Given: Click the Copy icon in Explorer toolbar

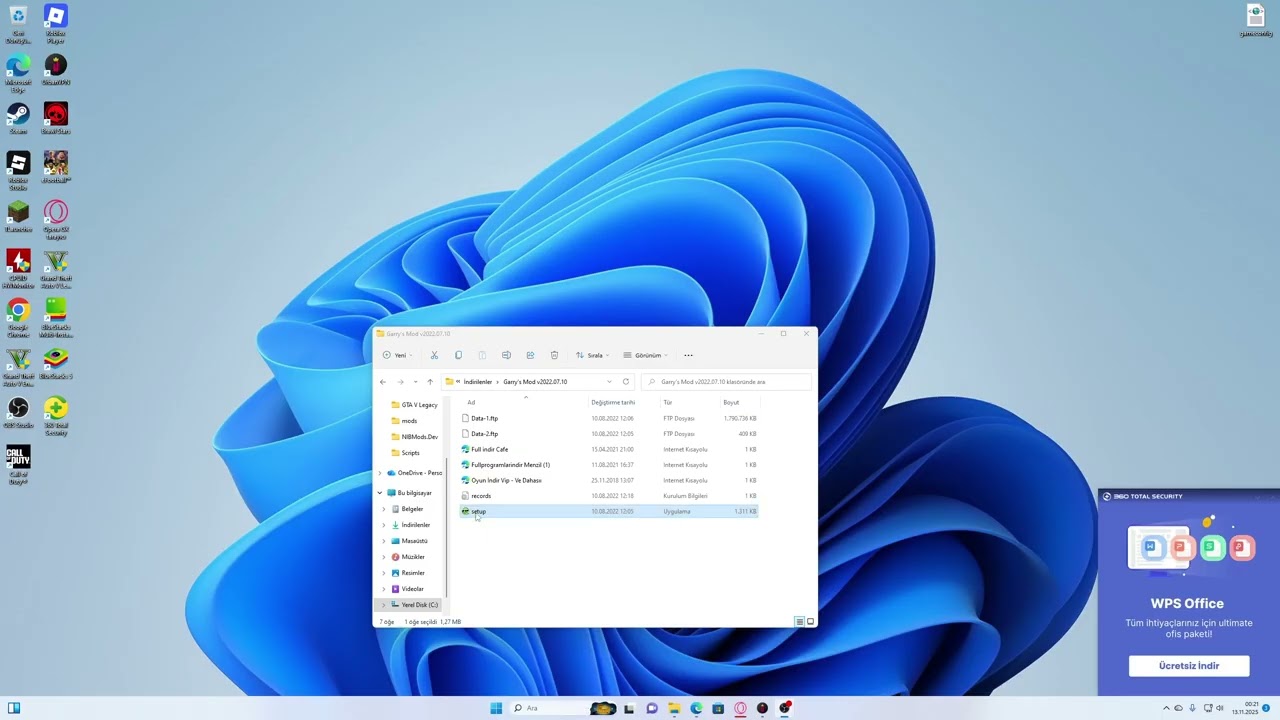Looking at the screenshot, I should 458,355.
